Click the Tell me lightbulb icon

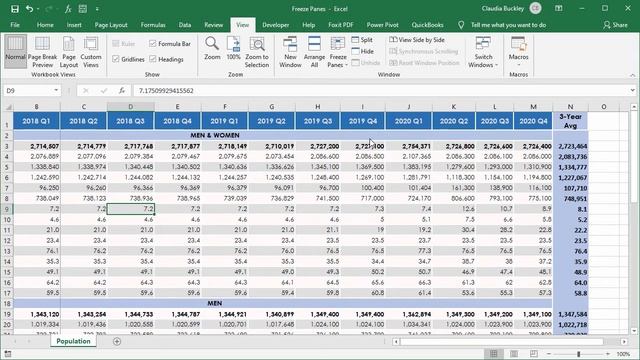click(461, 25)
